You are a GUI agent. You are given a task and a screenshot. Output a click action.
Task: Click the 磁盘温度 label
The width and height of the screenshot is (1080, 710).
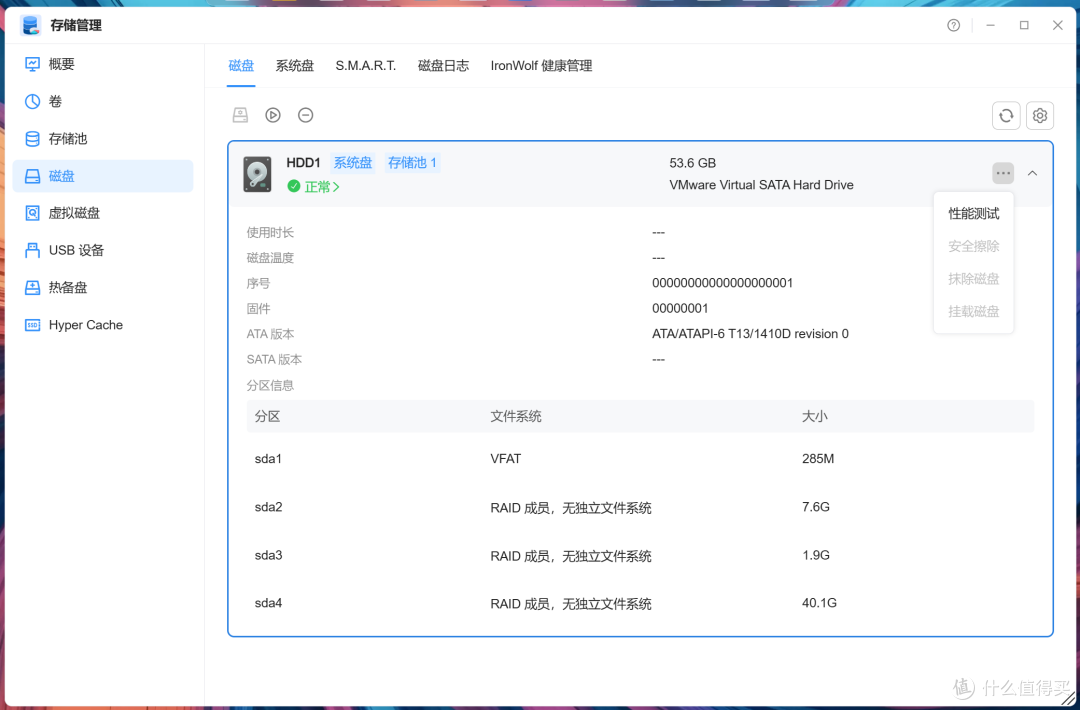pyautogui.click(x=270, y=258)
